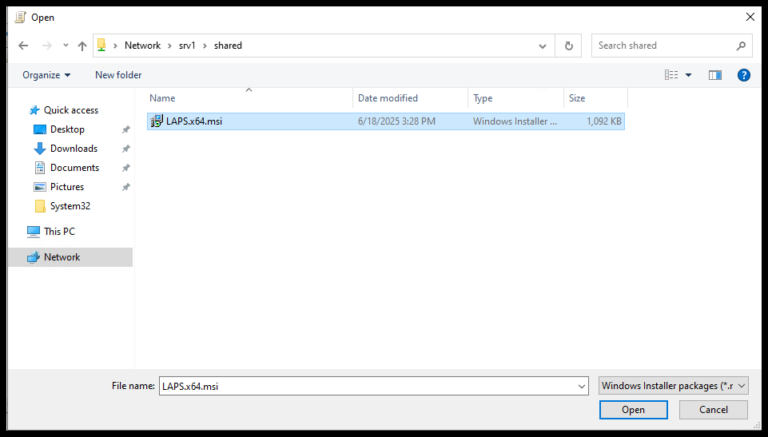This screenshot has height=437, width=768.
Task: Click the 1,092 KB size cell
Action: [x=604, y=121]
